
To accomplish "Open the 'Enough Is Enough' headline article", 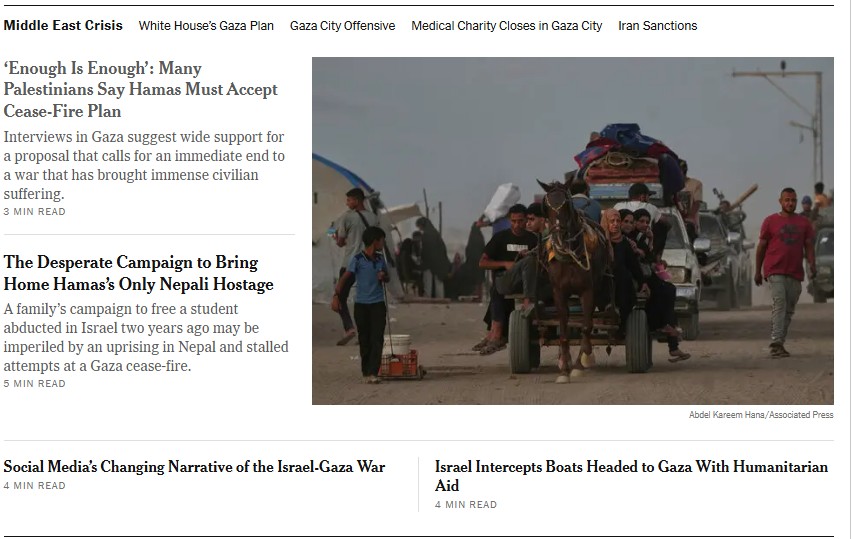I will (141, 90).
